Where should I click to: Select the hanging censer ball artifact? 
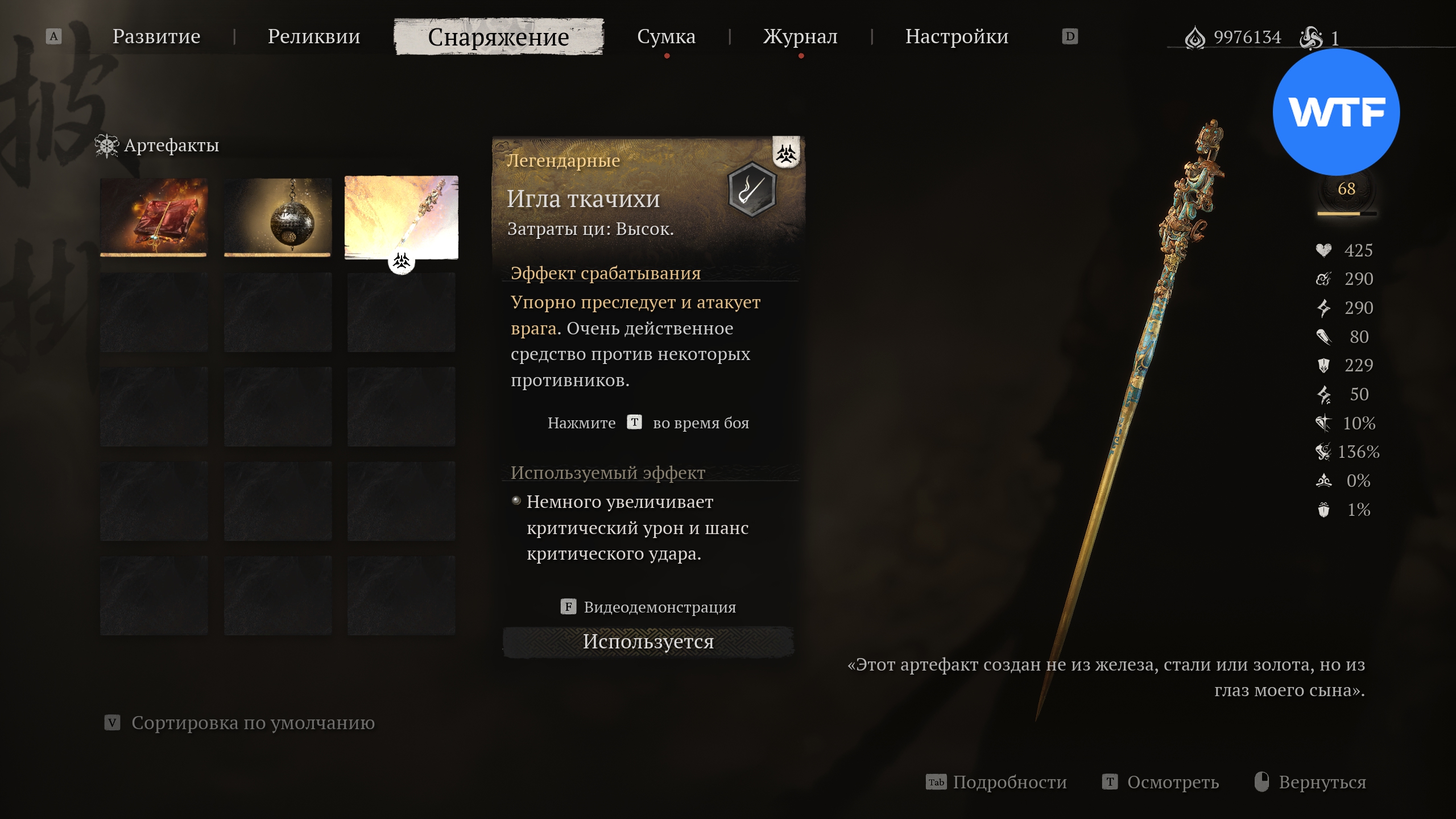pos(278,217)
